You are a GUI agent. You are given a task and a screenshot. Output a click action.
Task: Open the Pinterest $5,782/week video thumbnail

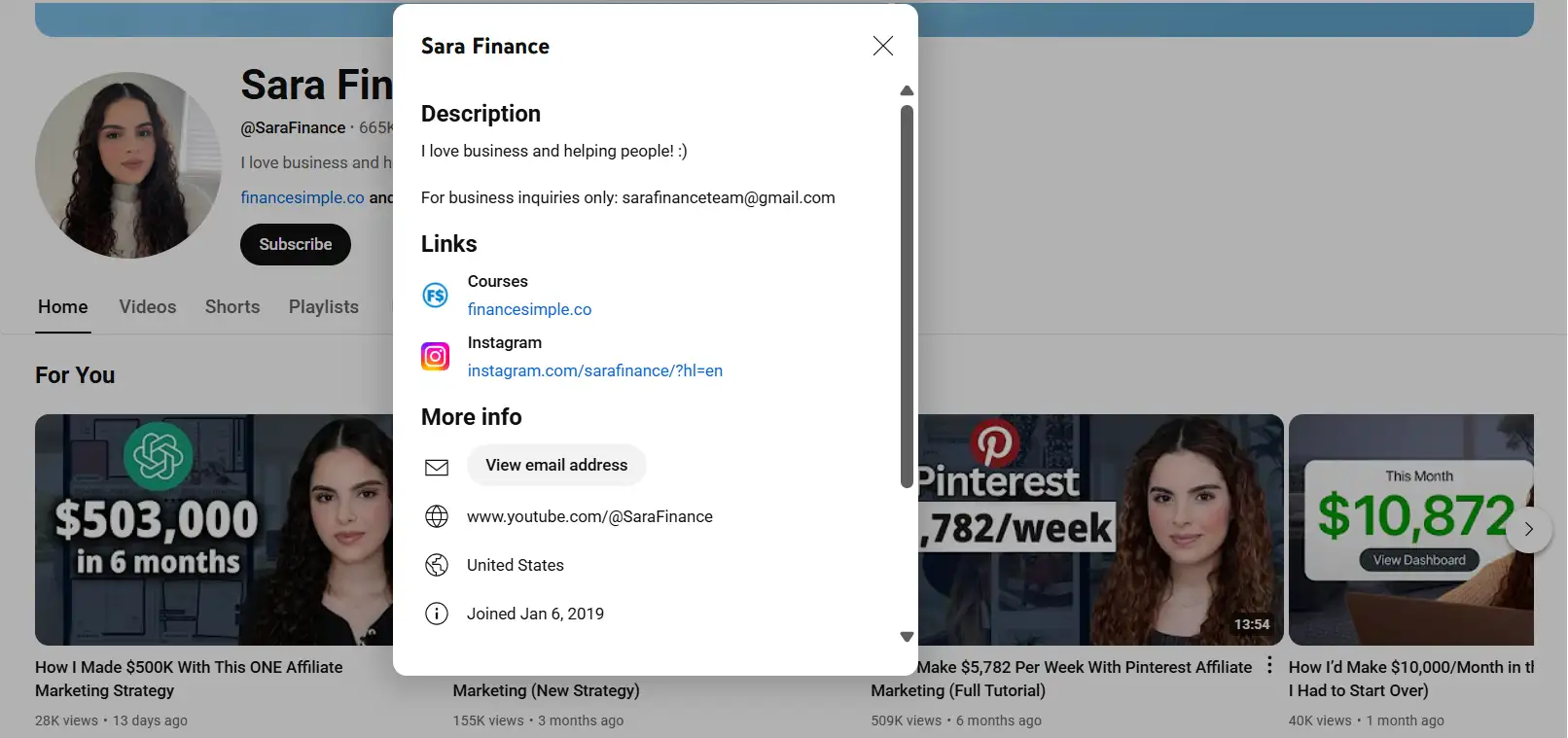tap(1100, 530)
